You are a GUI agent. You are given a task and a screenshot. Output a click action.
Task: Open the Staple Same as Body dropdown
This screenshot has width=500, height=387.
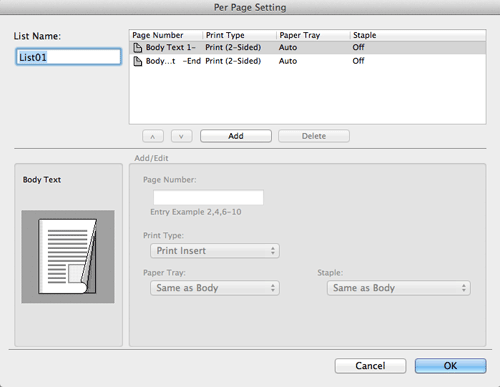399,288
